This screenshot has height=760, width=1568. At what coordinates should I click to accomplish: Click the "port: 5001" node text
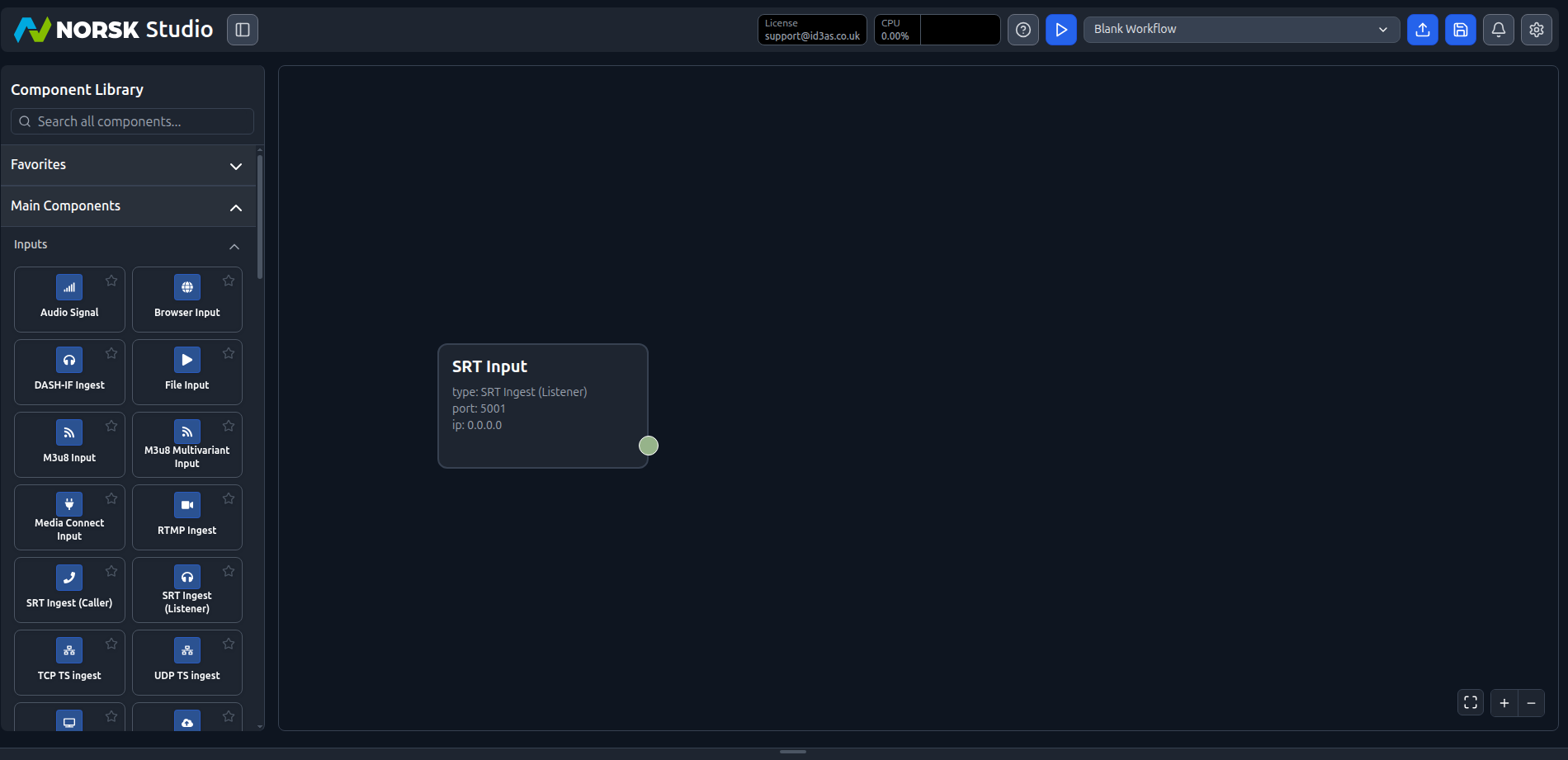click(x=479, y=408)
